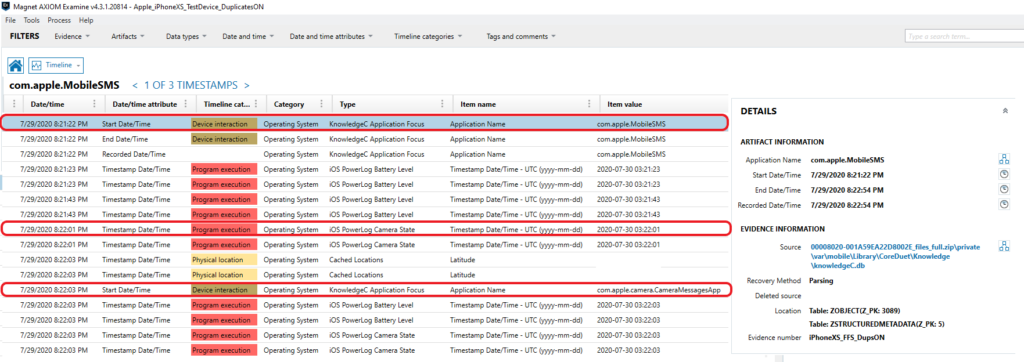Select the 8:21:22 PM End Date/Time row
This screenshot has width=1024, height=362.
point(364,139)
